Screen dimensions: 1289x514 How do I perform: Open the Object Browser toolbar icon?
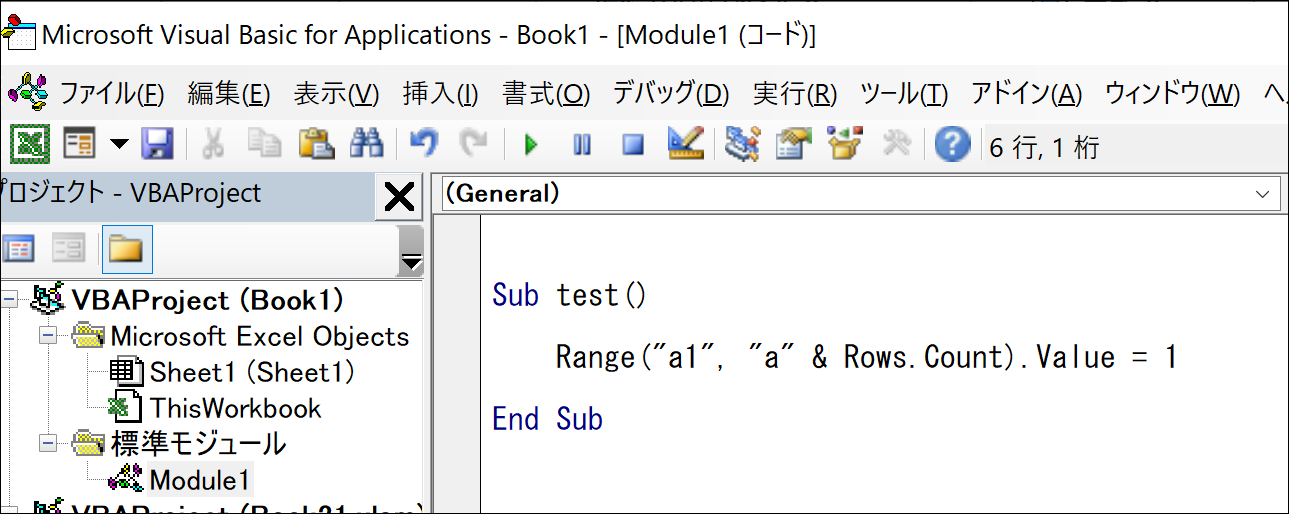(845, 145)
